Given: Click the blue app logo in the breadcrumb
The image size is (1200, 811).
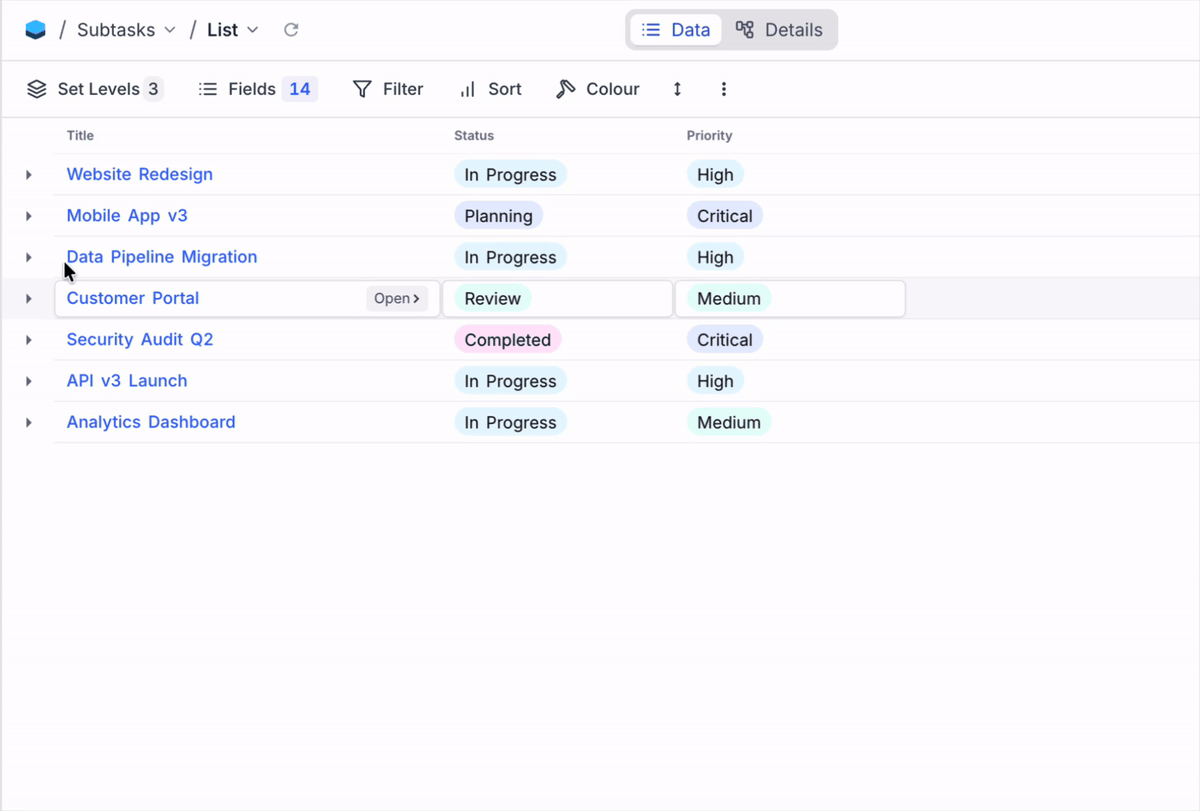Looking at the screenshot, I should pyautogui.click(x=36, y=29).
